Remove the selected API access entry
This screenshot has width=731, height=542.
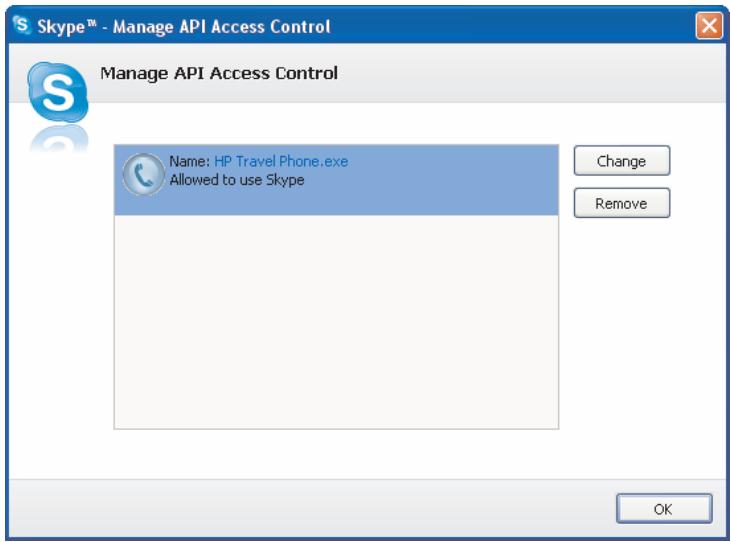click(621, 203)
